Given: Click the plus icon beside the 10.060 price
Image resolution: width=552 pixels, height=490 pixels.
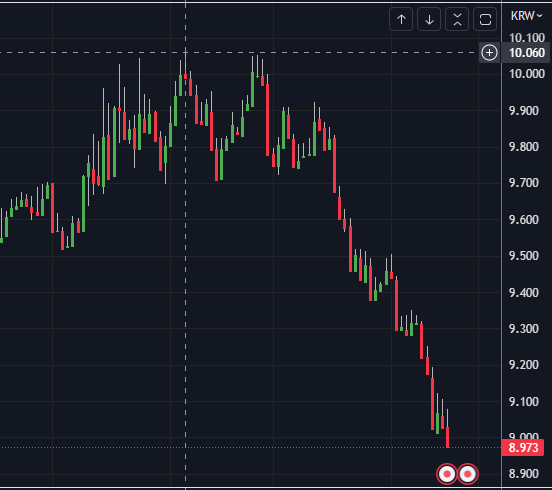Looking at the screenshot, I should pos(489,53).
